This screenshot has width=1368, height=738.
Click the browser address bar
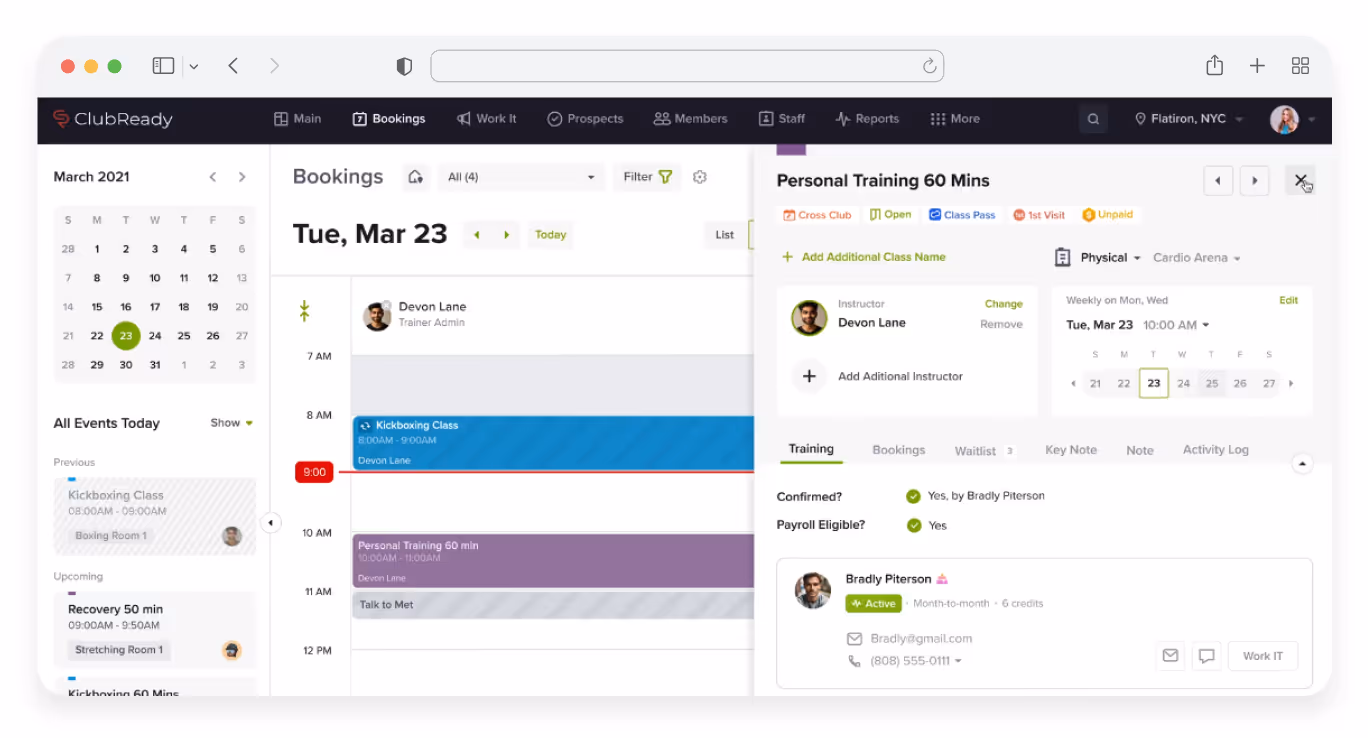(x=687, y=66)
